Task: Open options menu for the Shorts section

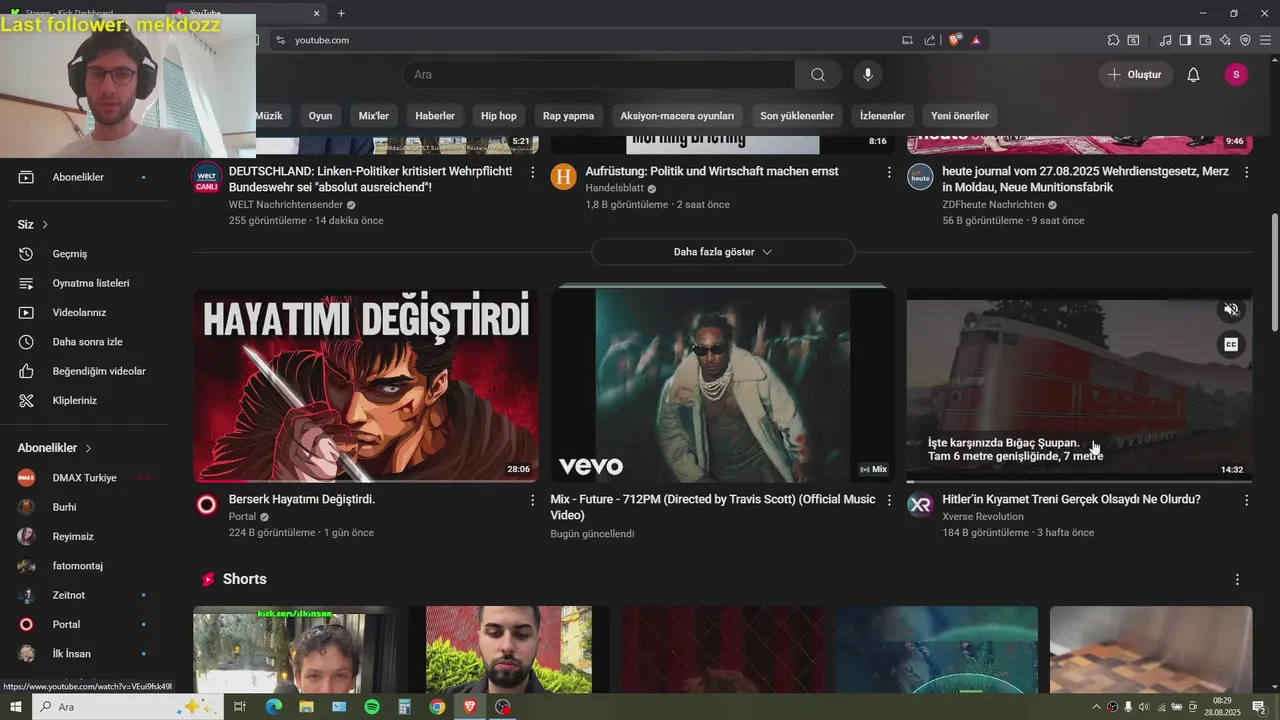Action: coord(1237,580)
